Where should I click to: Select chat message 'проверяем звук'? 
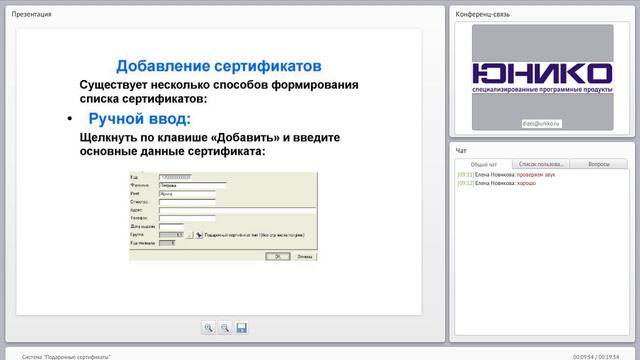536,175
